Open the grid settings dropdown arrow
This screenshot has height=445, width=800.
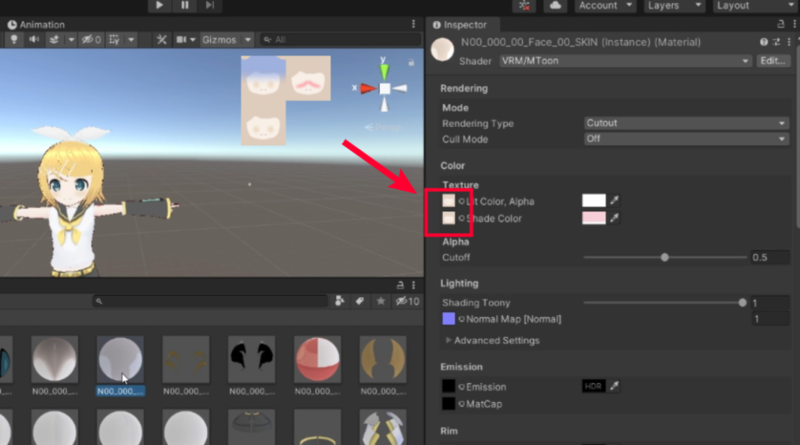(x=131, y=39)
